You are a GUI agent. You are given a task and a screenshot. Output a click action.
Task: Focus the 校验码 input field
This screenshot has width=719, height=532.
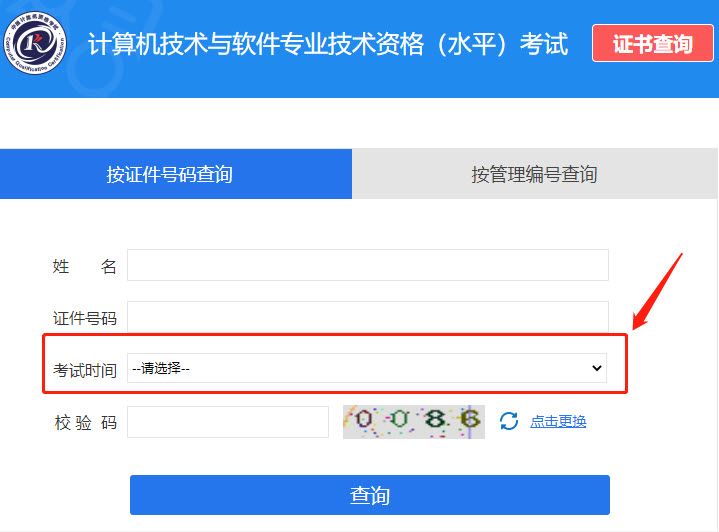(x=228, y=421)
